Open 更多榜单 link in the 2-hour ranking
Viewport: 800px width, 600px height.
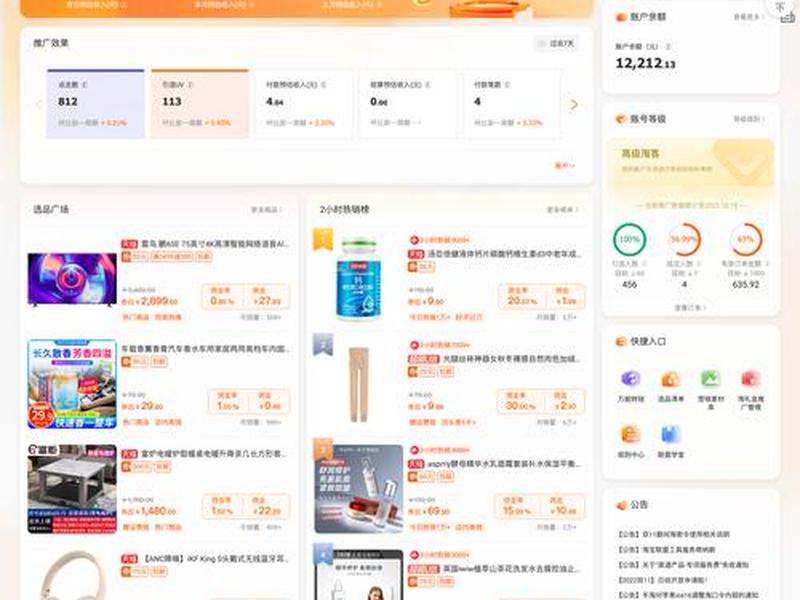point(563,210)
